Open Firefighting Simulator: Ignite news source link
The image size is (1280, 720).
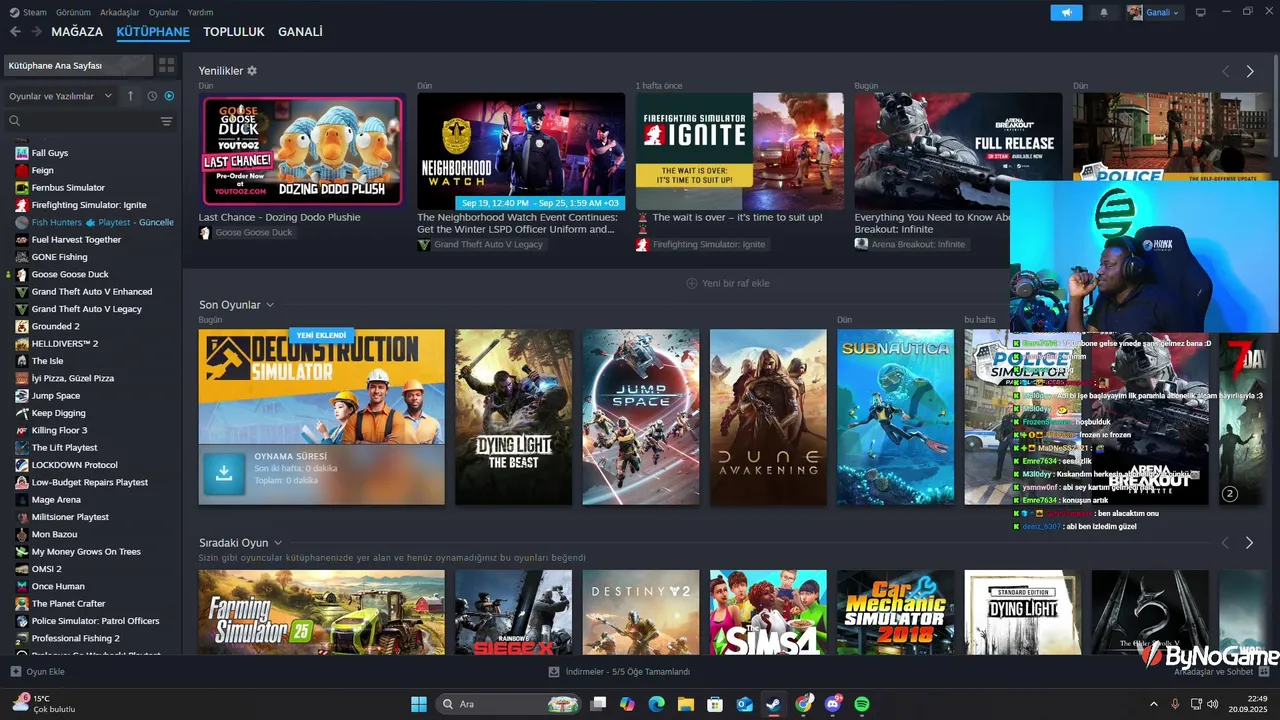[709, 245]
